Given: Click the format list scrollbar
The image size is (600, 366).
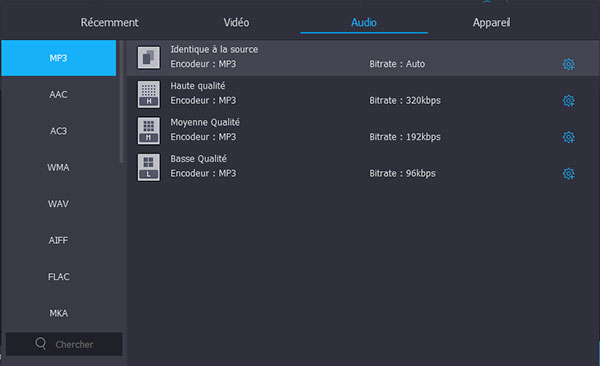Looking at the screenshot, I should [x=122, y=101].
